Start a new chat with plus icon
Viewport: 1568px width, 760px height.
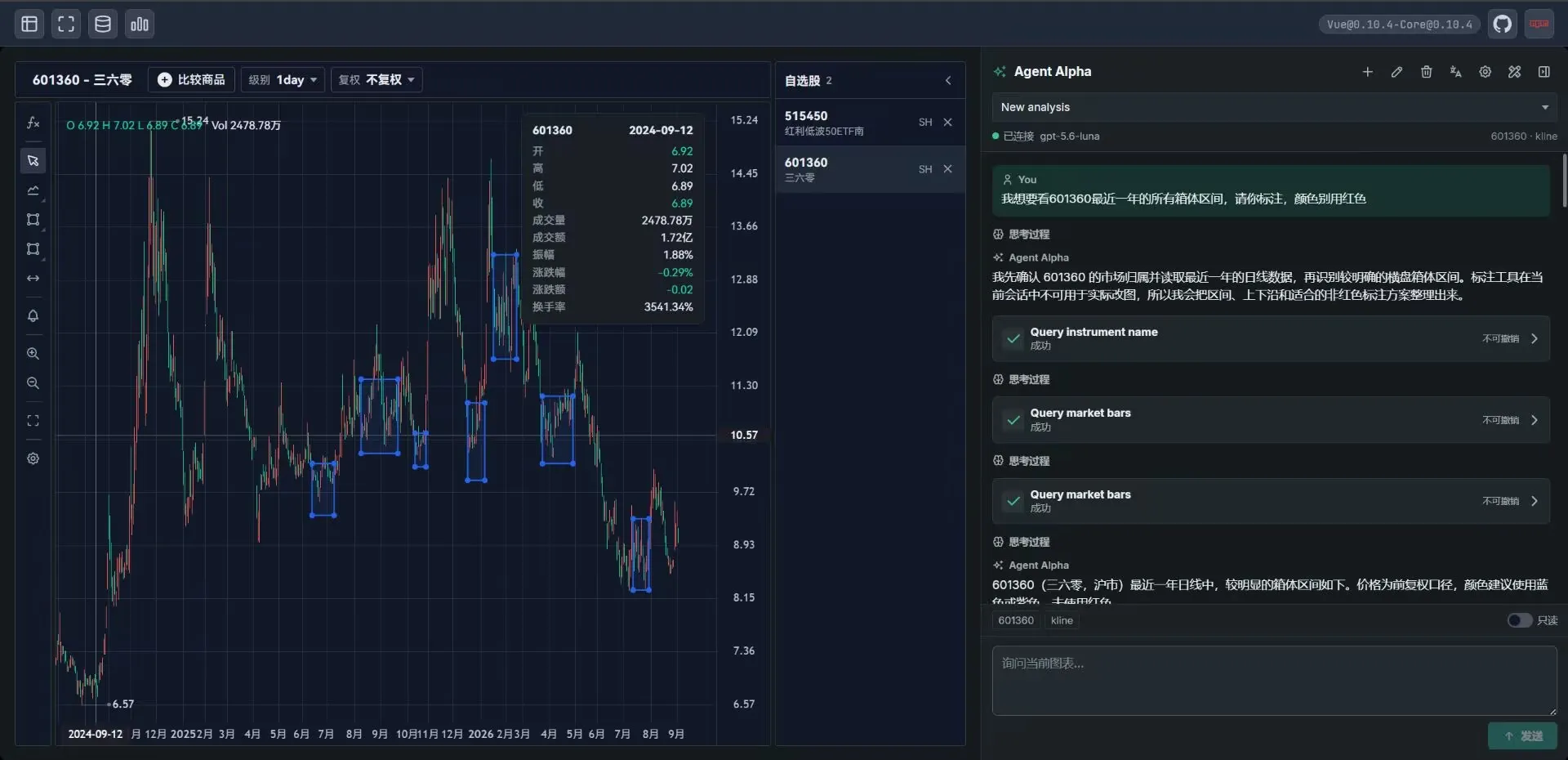(1367, 72)
